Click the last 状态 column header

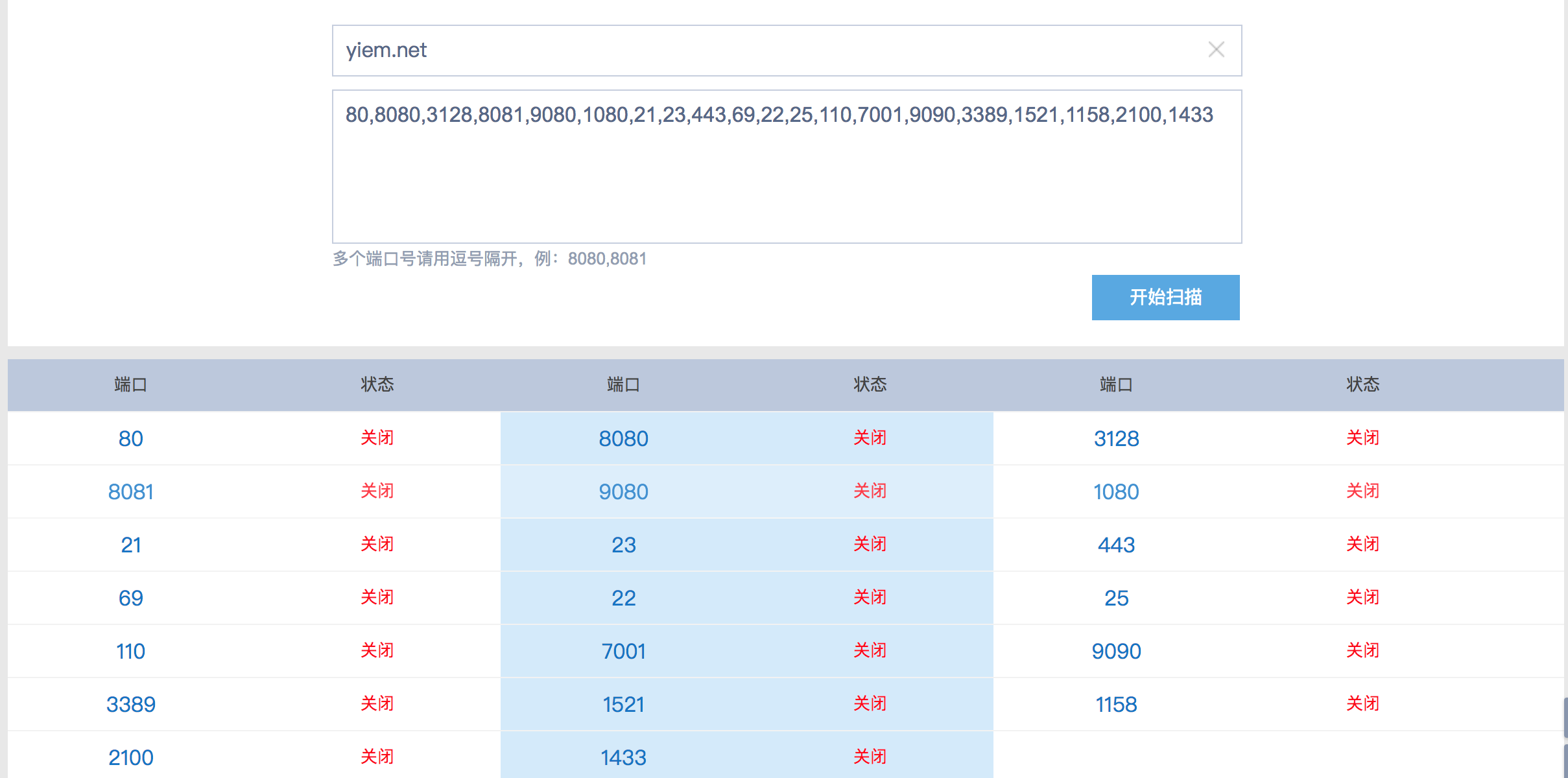click(1362, 384)
